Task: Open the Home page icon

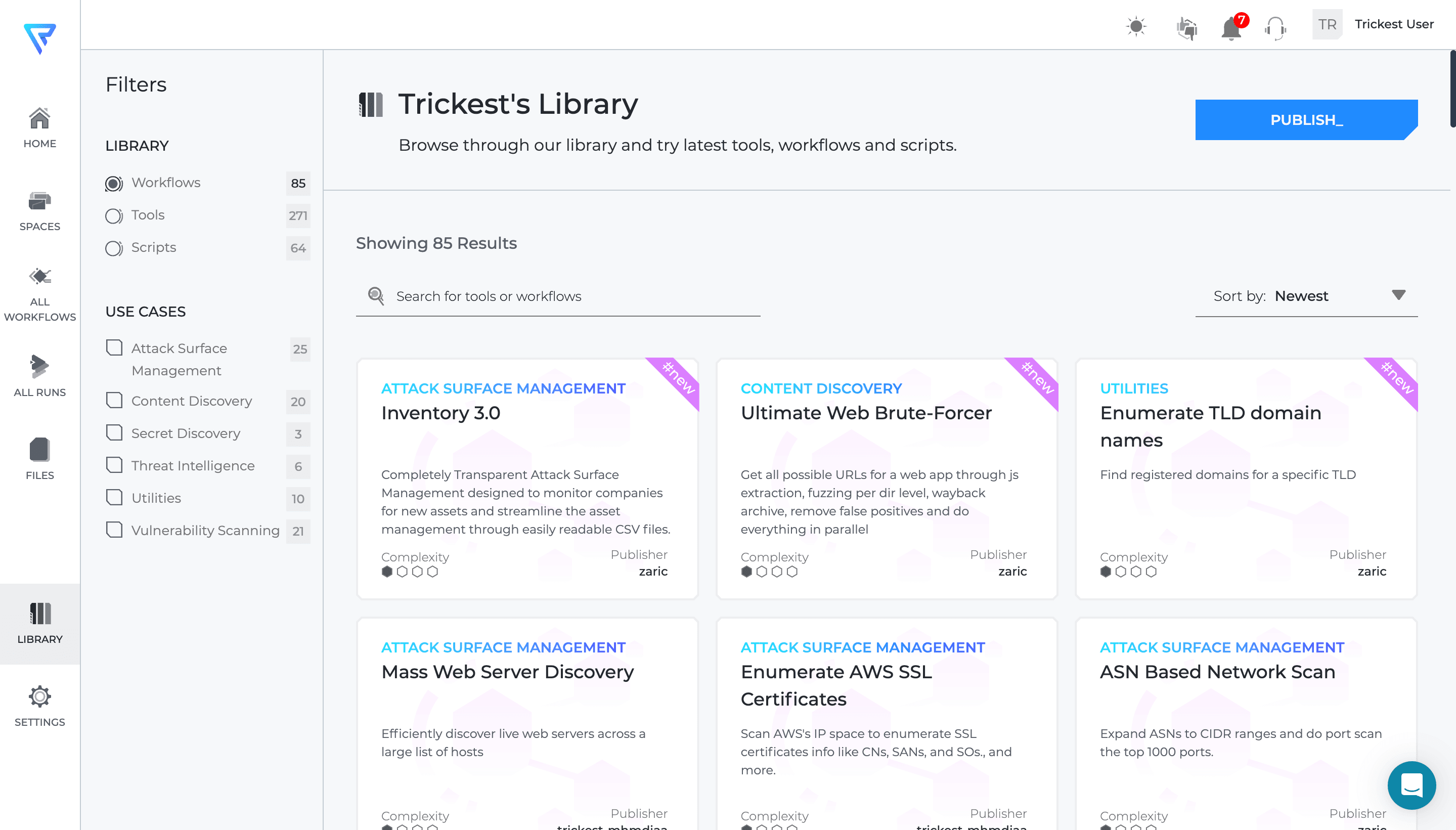Action: (x=40, y=118)
